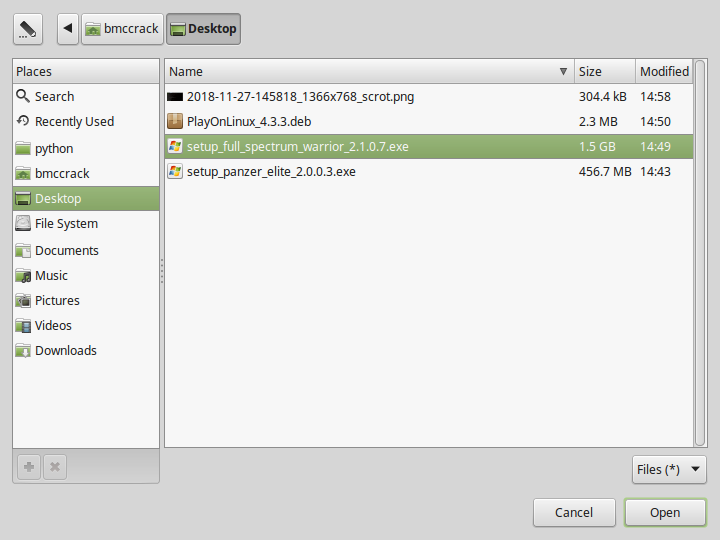Sort by Size column header
Image resolution: width=720 pixels, height=540 pixels.
[x=605, y=71]
